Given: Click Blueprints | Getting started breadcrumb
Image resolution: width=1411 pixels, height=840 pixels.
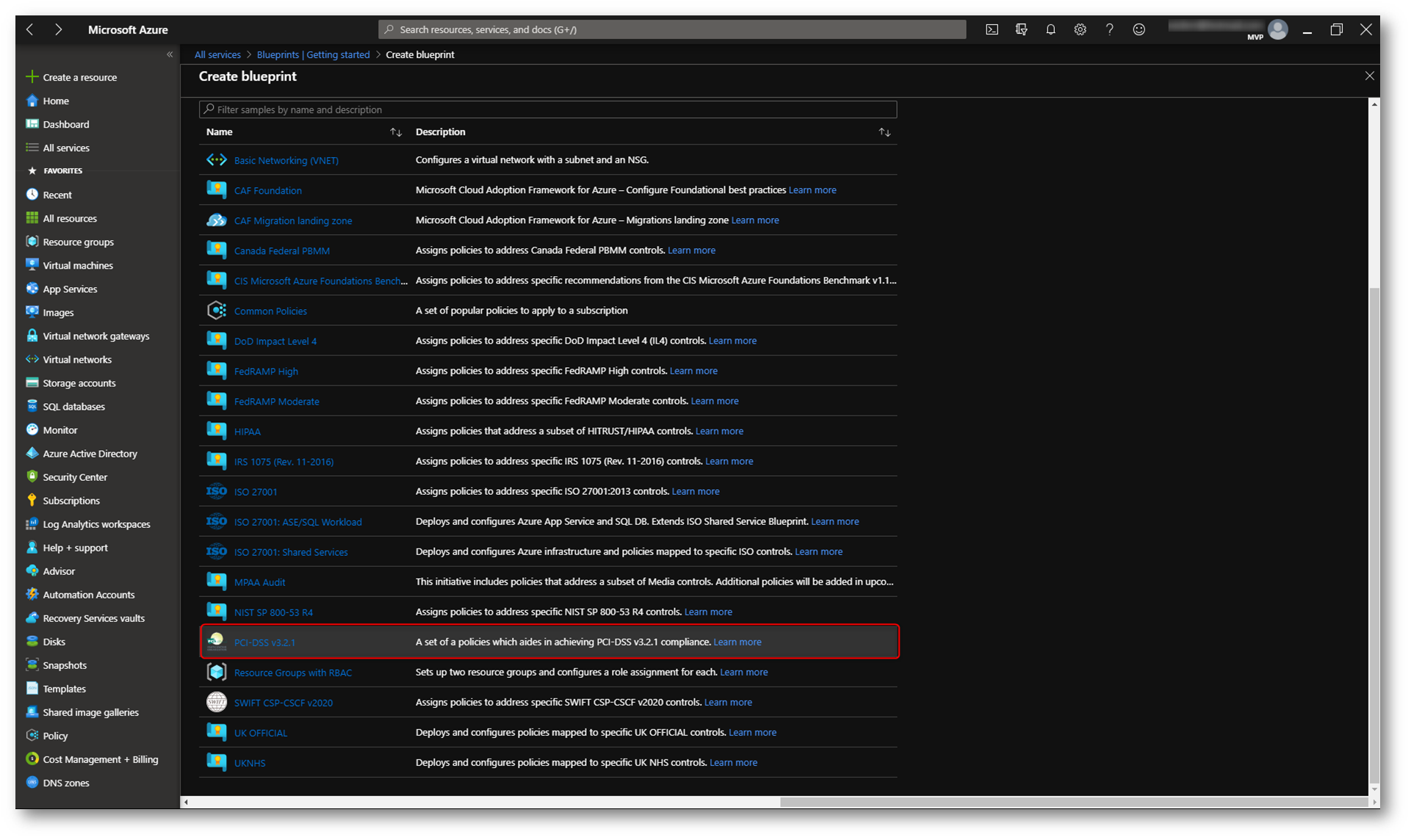Looking at the screenshot, I should (314, 54).
